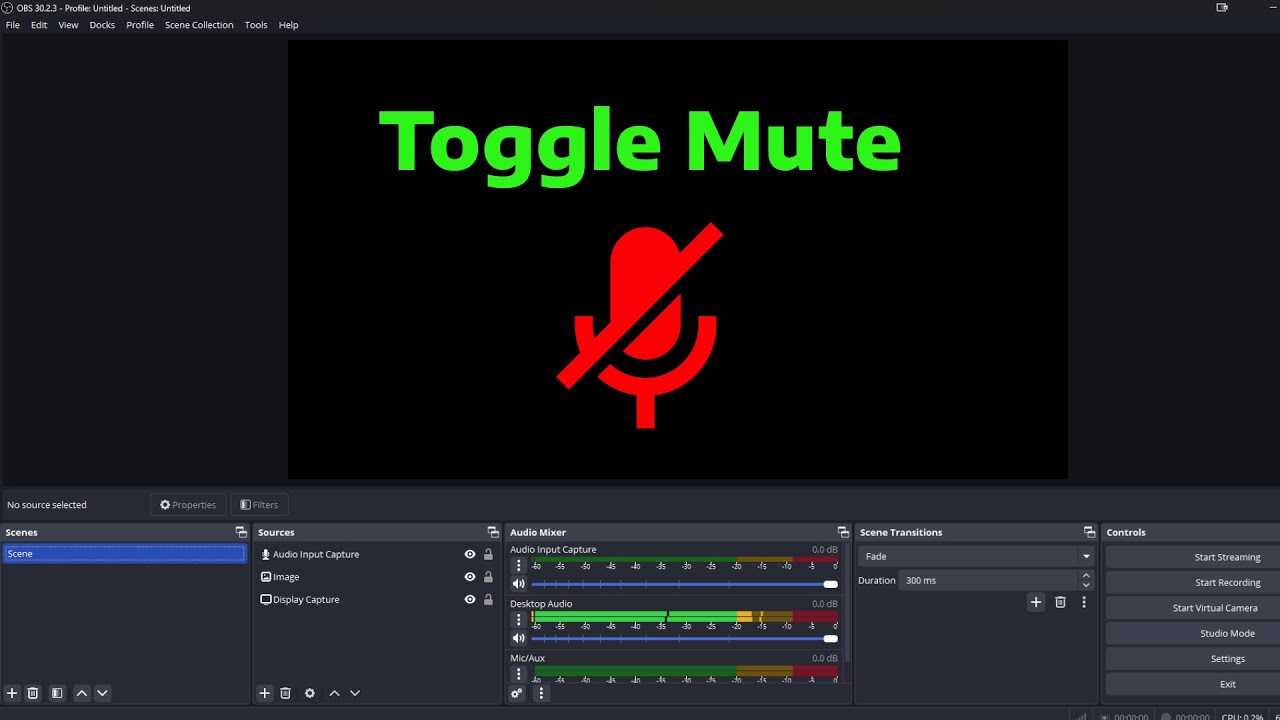Hide Audio Input Capture source with eye icon
Screen dimensions: 1280x720
(x=470, y=554)
